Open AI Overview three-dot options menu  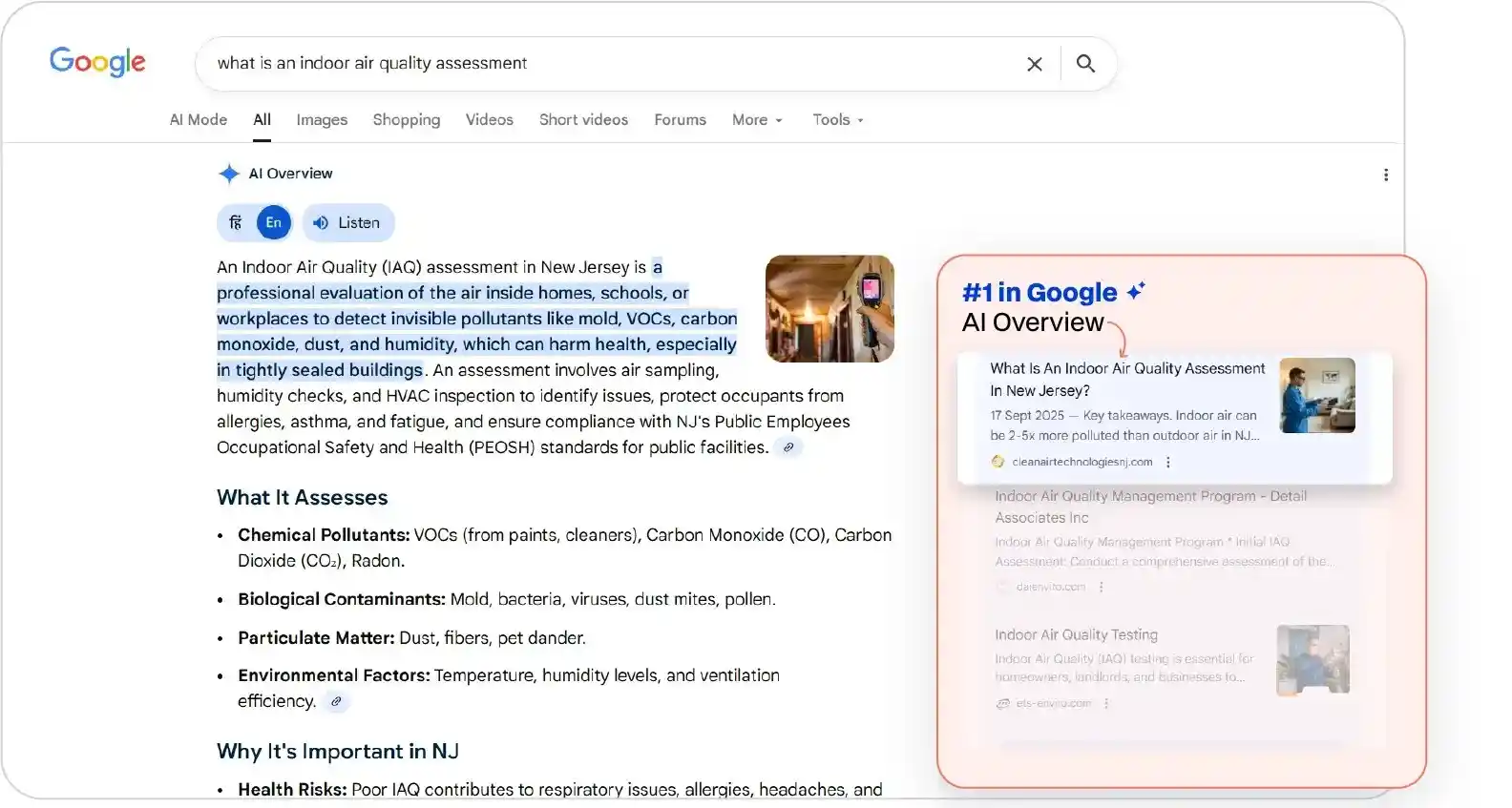tap(1385, 175)
